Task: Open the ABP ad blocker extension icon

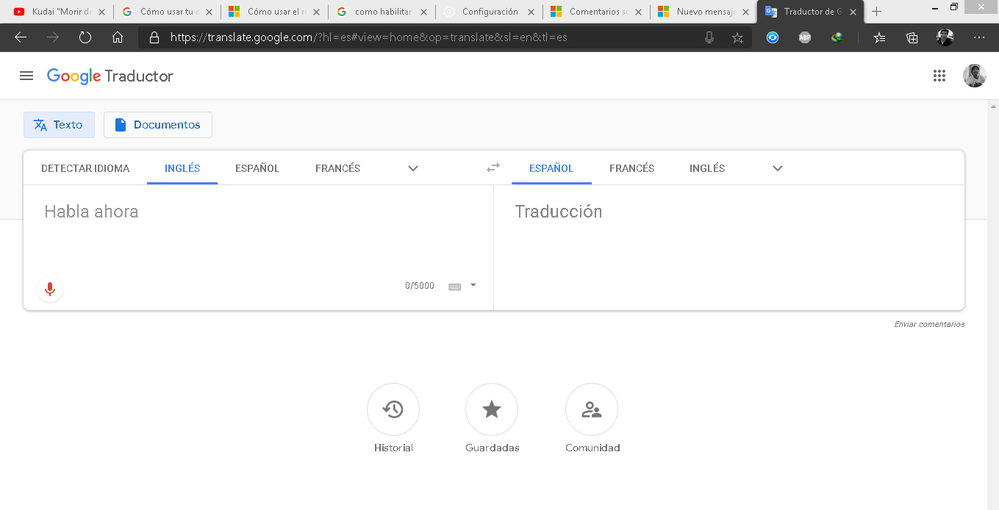Action: click(x=805, y=38)
